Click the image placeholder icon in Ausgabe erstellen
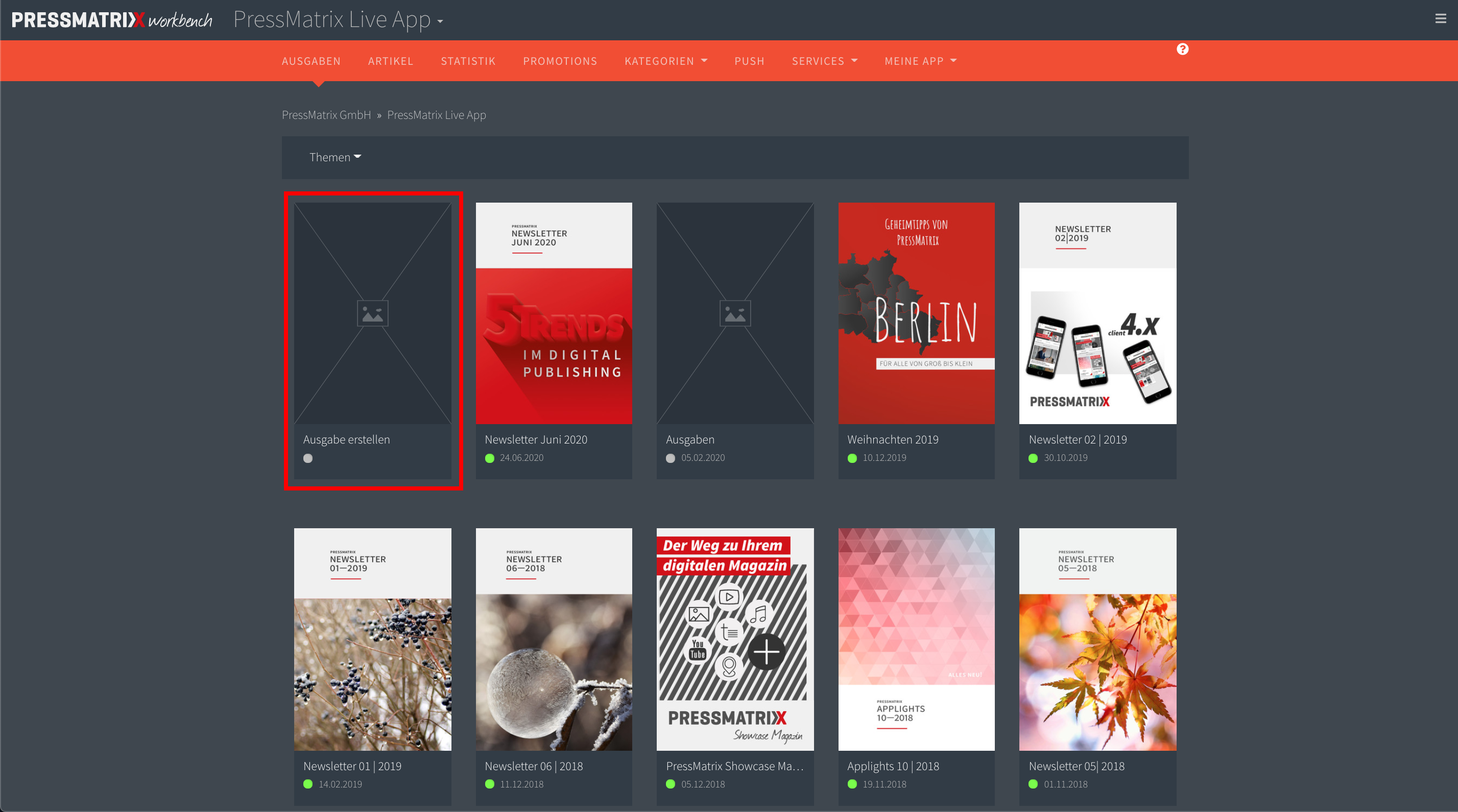Screen dimensions: 1458x812 [x=372, y=313]
